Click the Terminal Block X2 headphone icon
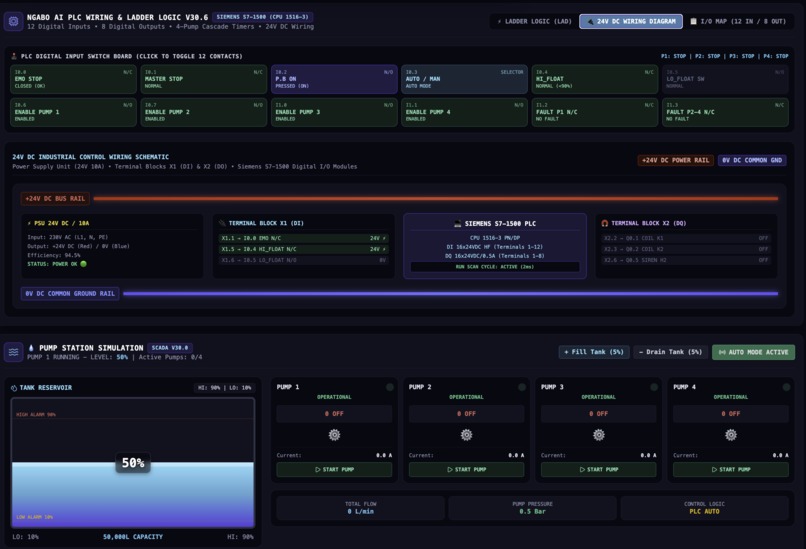806x549 pixels. pyautogui.click(x=604, y=223)
